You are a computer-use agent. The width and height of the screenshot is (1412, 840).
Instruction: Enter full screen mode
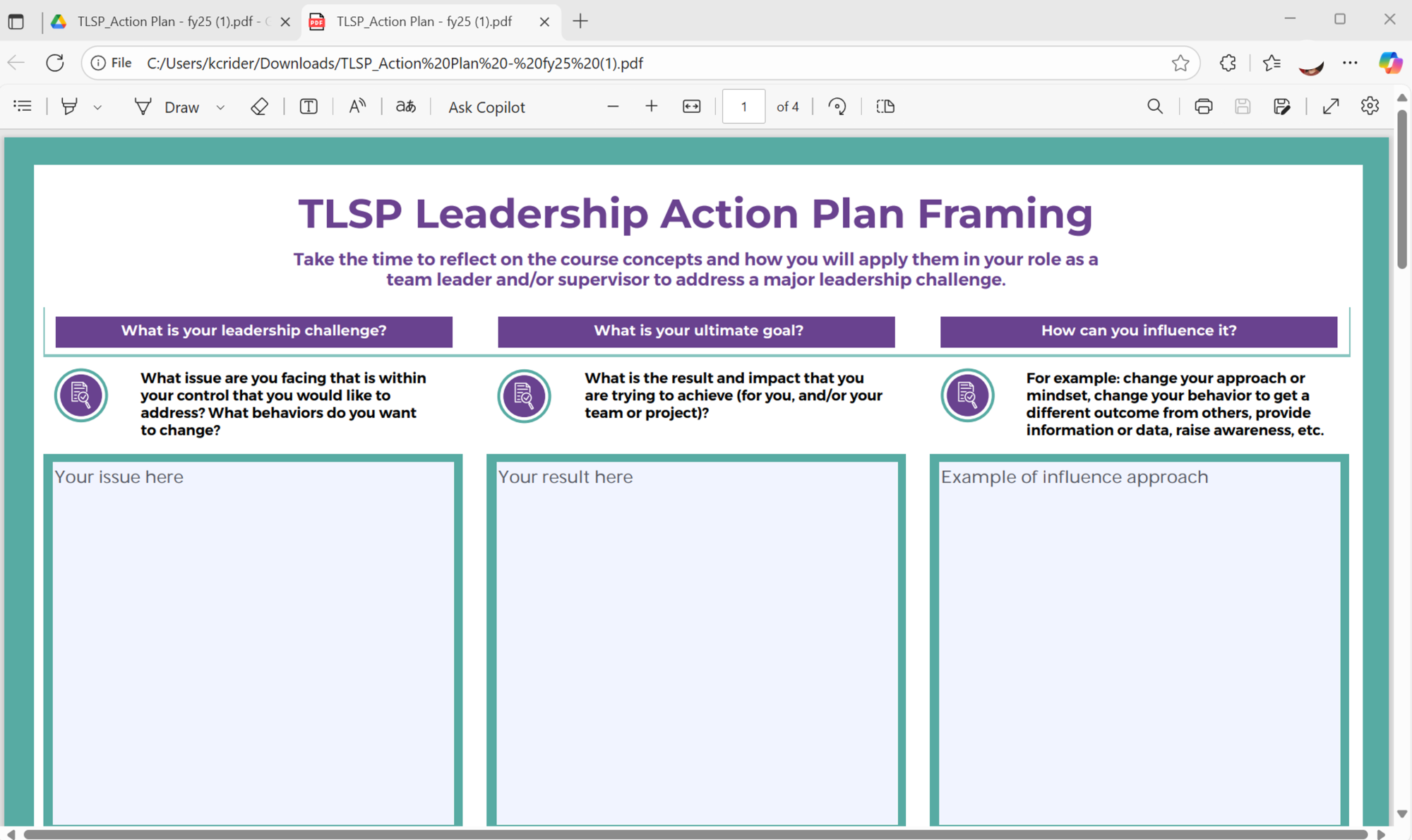1331,107
